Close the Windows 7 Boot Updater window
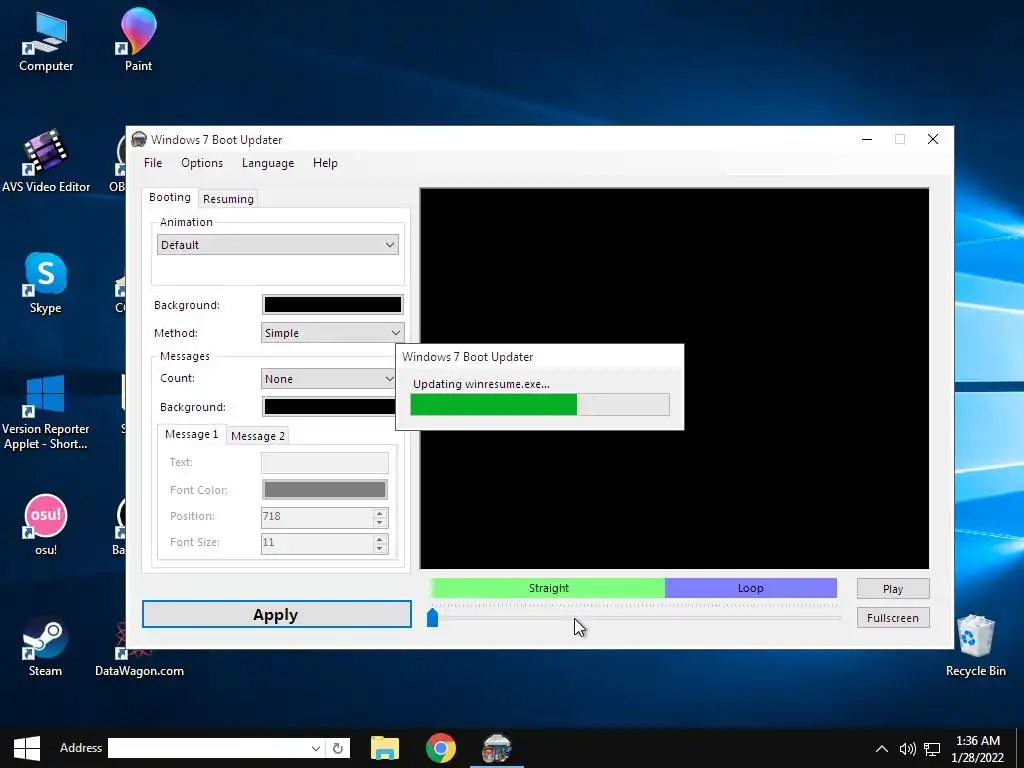 pos(933,139)
